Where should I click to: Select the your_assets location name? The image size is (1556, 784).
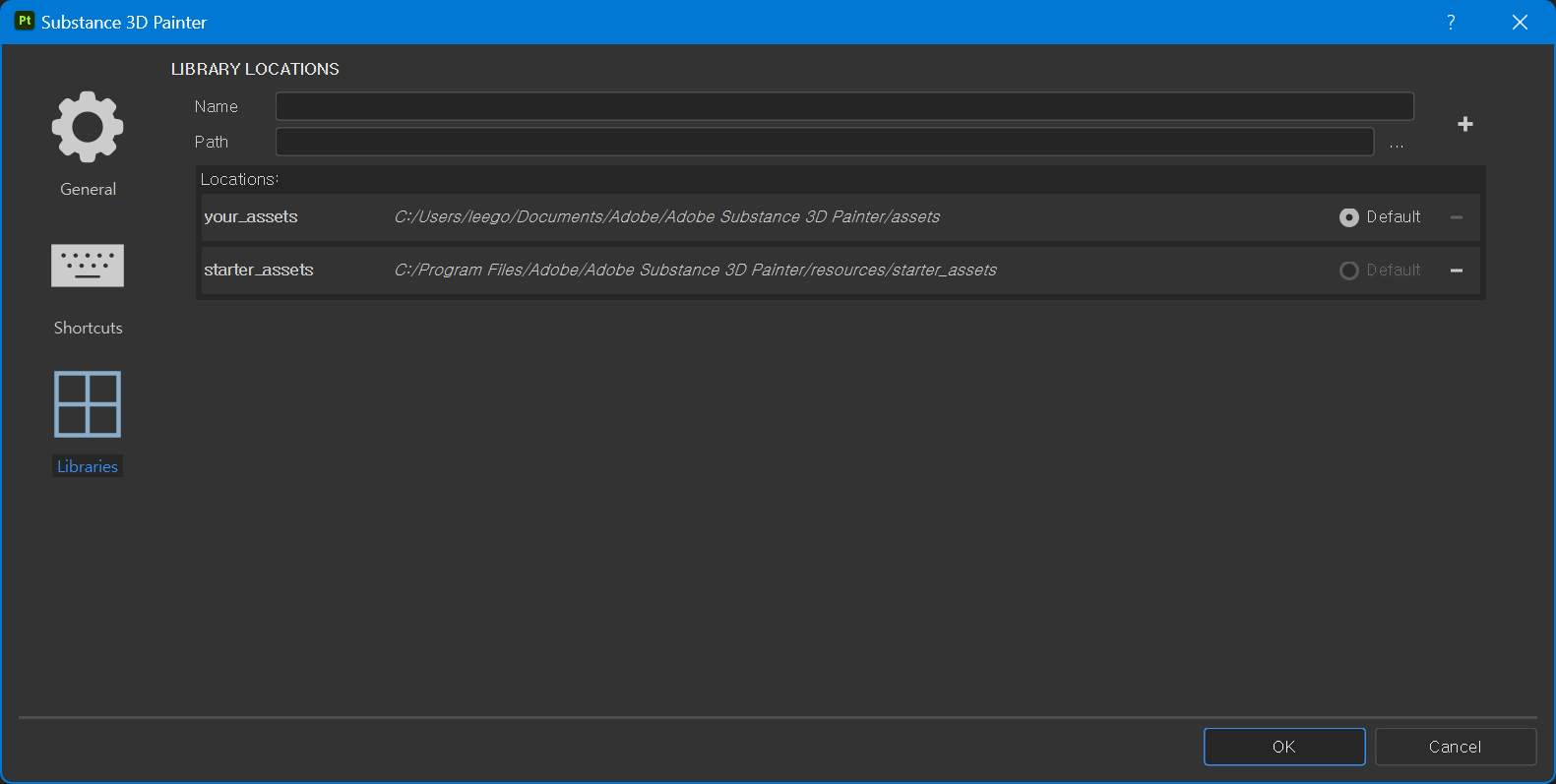coord(251,216)
